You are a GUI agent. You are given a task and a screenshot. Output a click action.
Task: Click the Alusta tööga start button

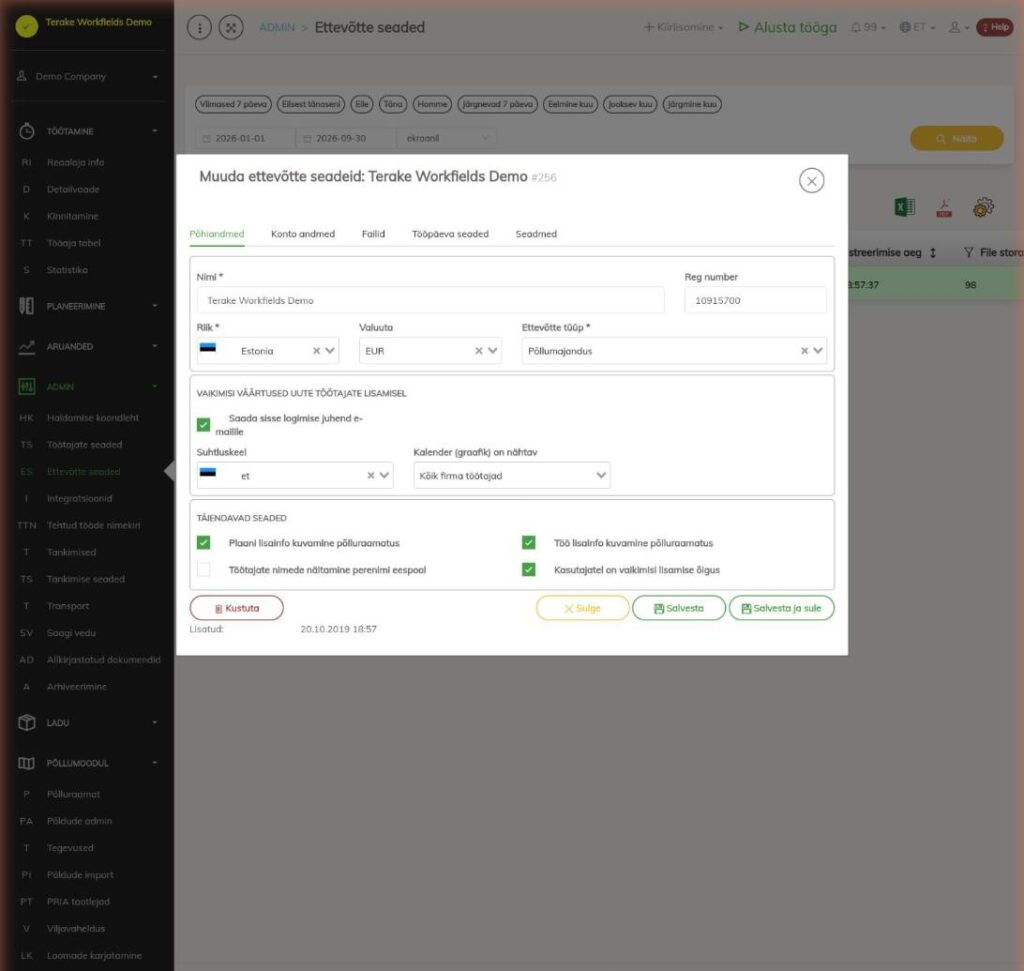pos(787,27)
